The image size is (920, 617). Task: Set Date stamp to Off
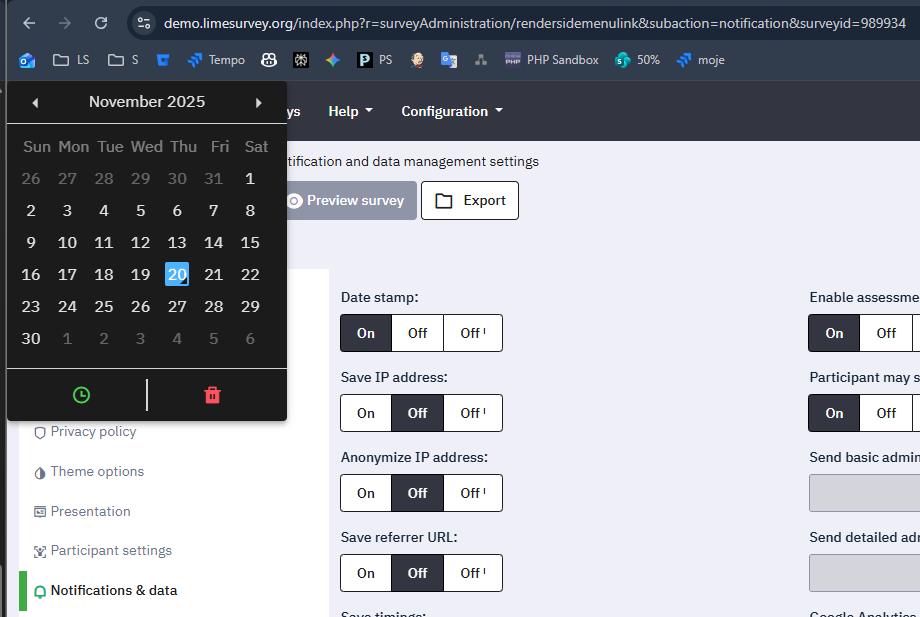tap(417, 333)
